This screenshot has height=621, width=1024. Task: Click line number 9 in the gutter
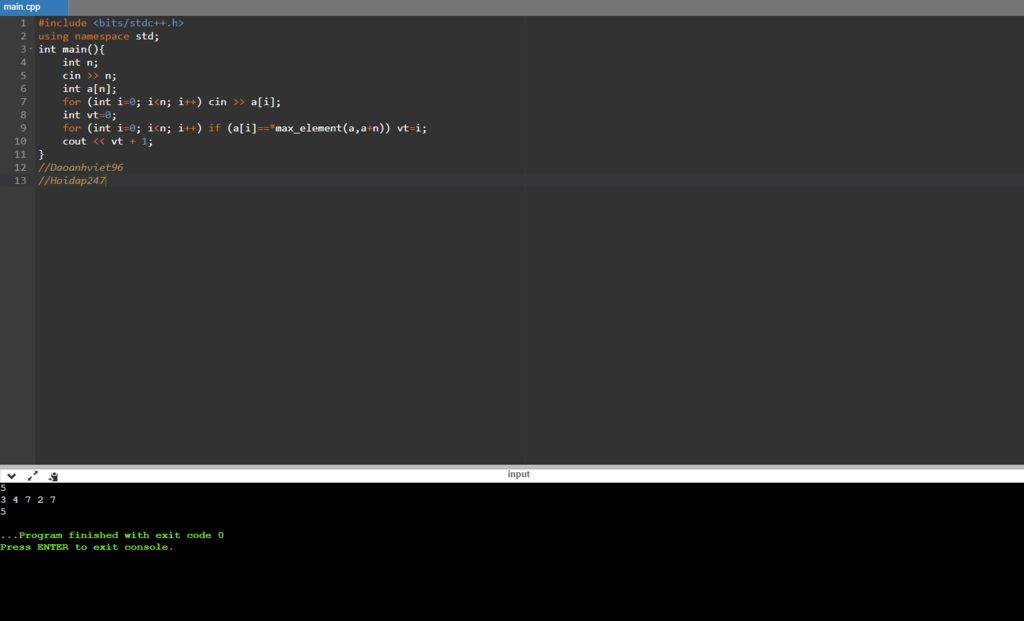tap(23, 128)
